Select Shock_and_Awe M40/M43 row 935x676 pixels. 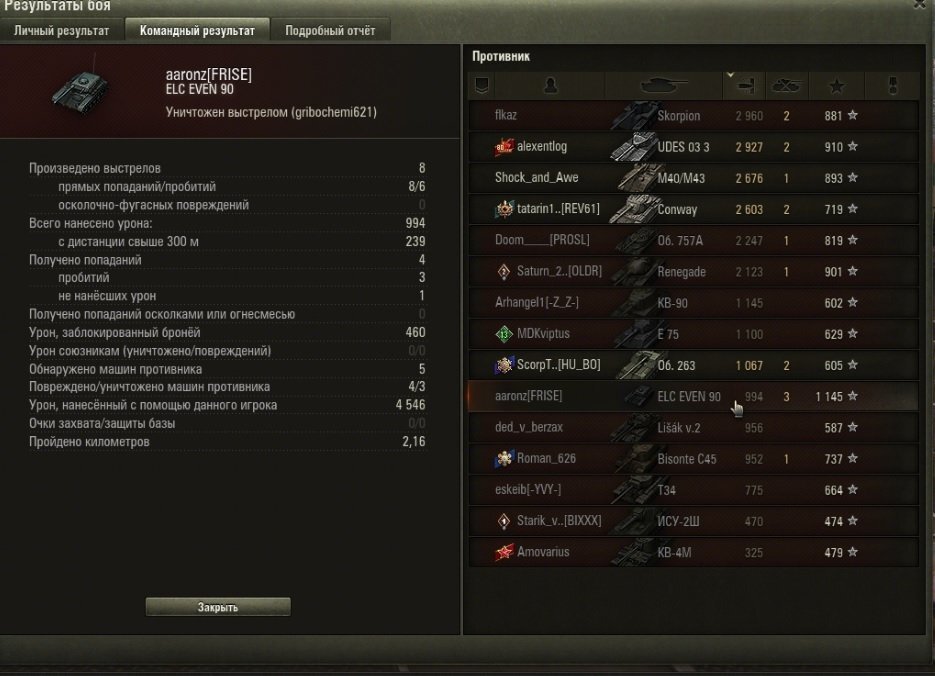click(693, 178)
